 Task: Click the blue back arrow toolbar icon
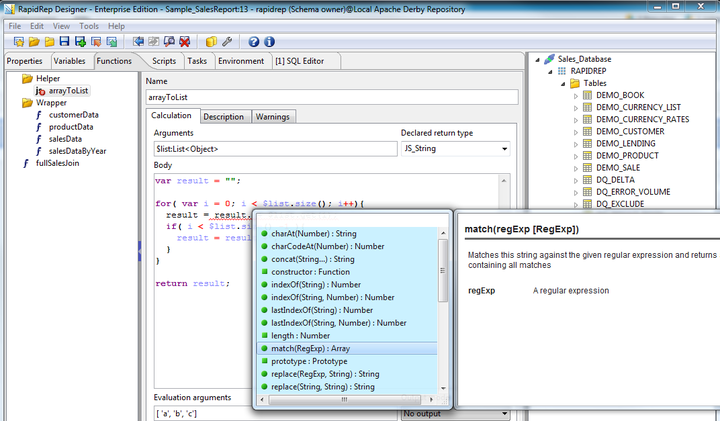[x=138, y=42]
